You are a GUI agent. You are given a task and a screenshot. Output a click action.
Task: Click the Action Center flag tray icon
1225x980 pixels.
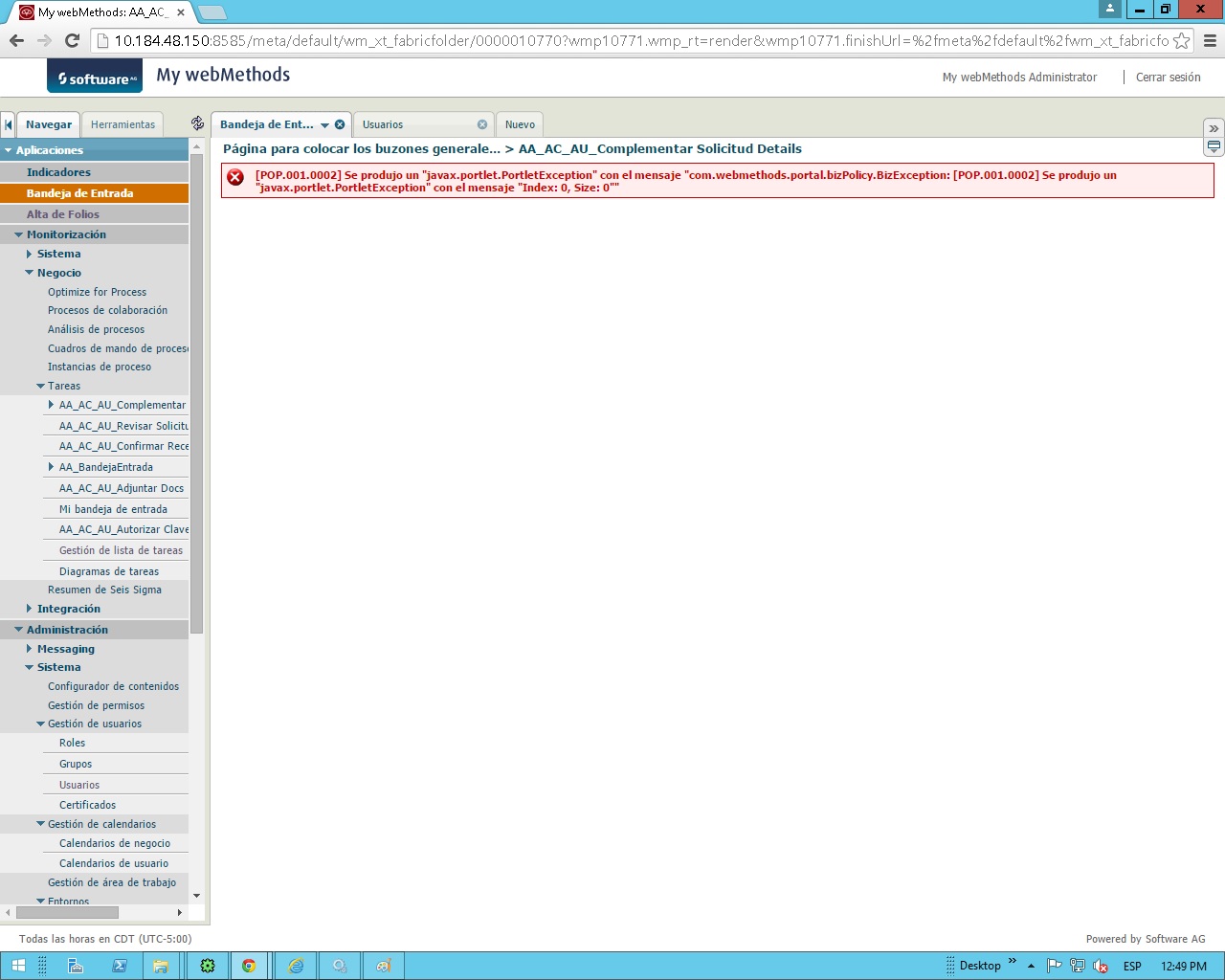pyautogui.click(x=1054, y=966)
